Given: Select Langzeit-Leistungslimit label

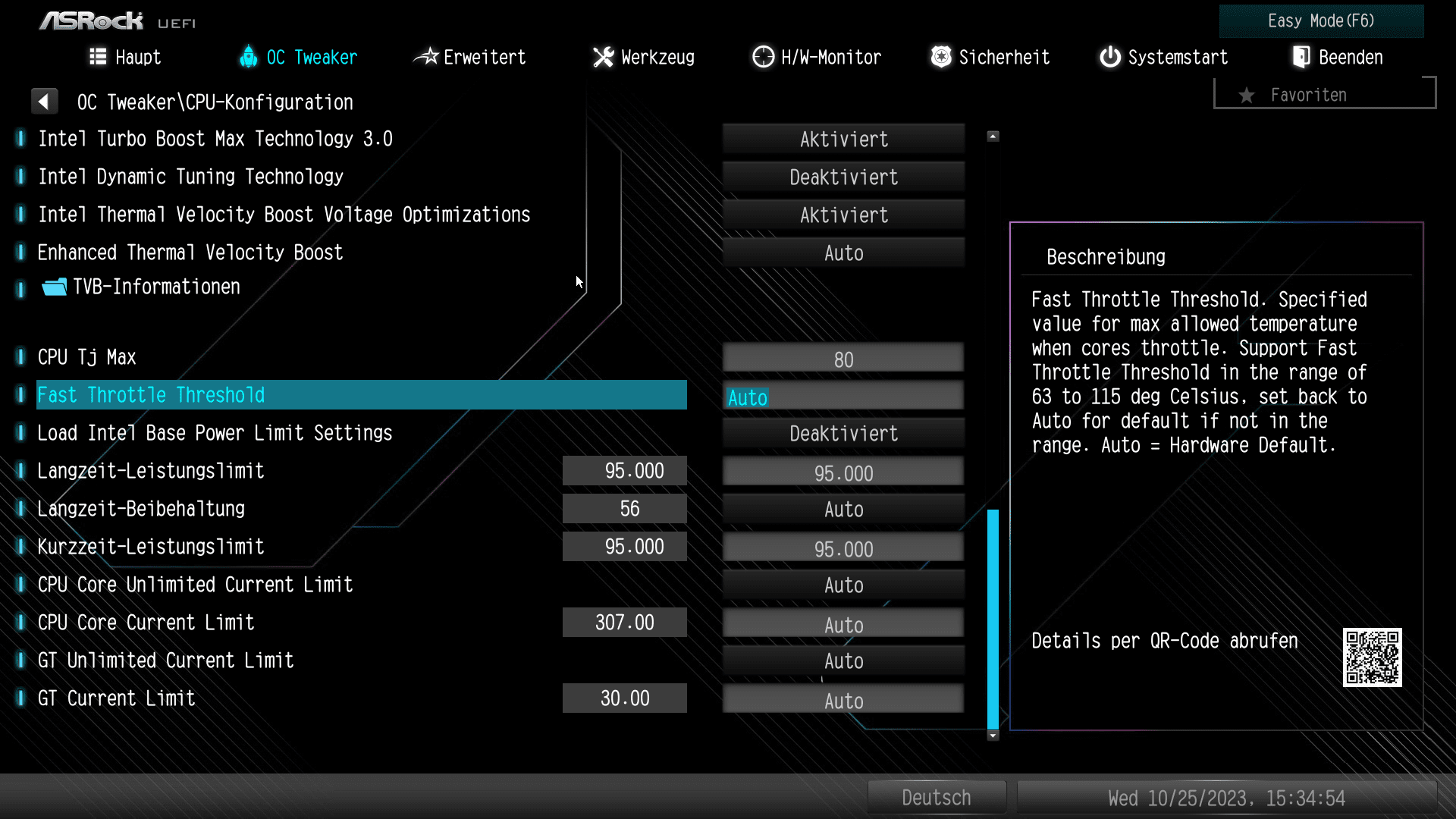Looking at the screenshot, I should pos(151,471).
